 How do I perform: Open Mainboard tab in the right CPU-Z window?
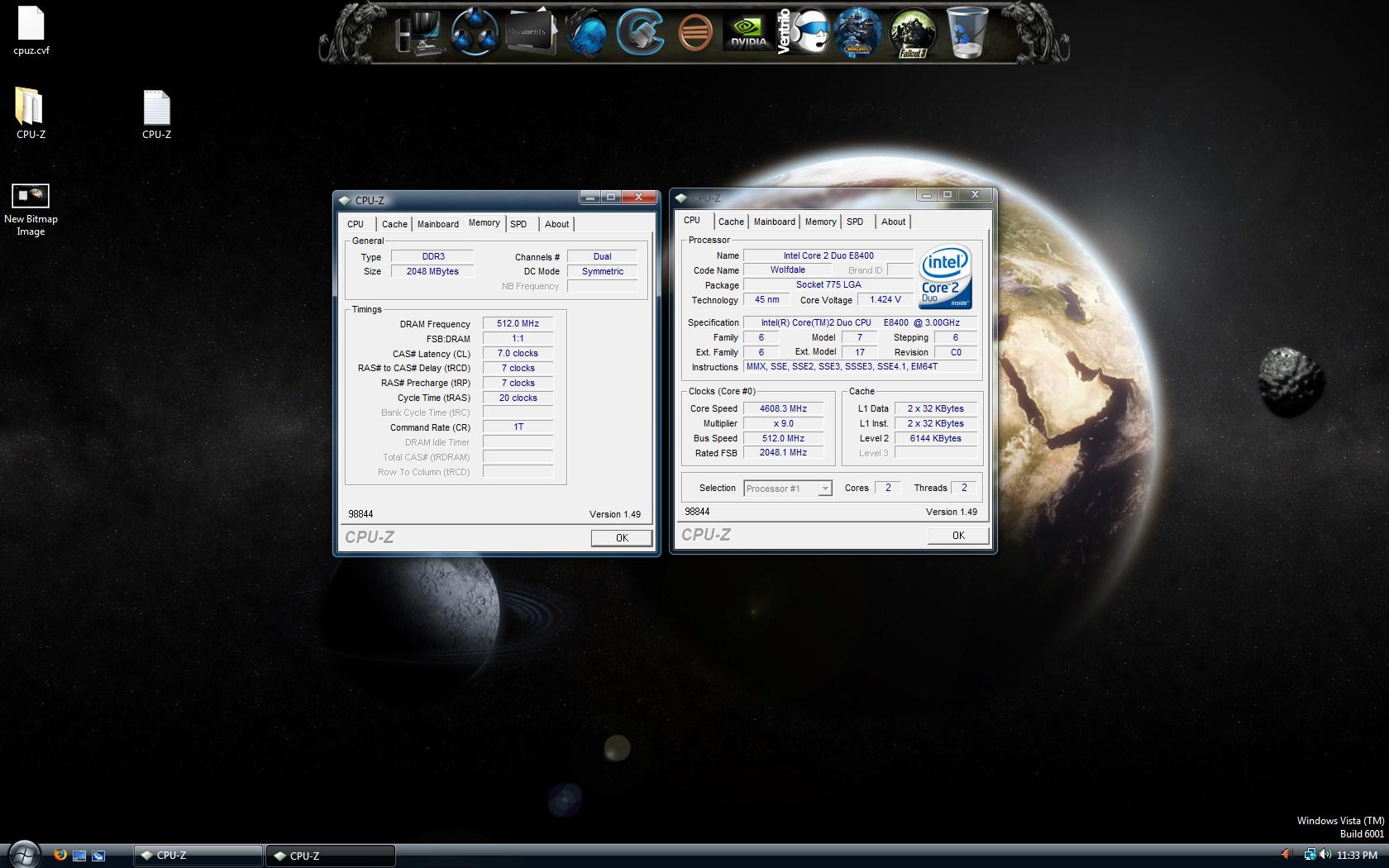click(x=774, y=222)
